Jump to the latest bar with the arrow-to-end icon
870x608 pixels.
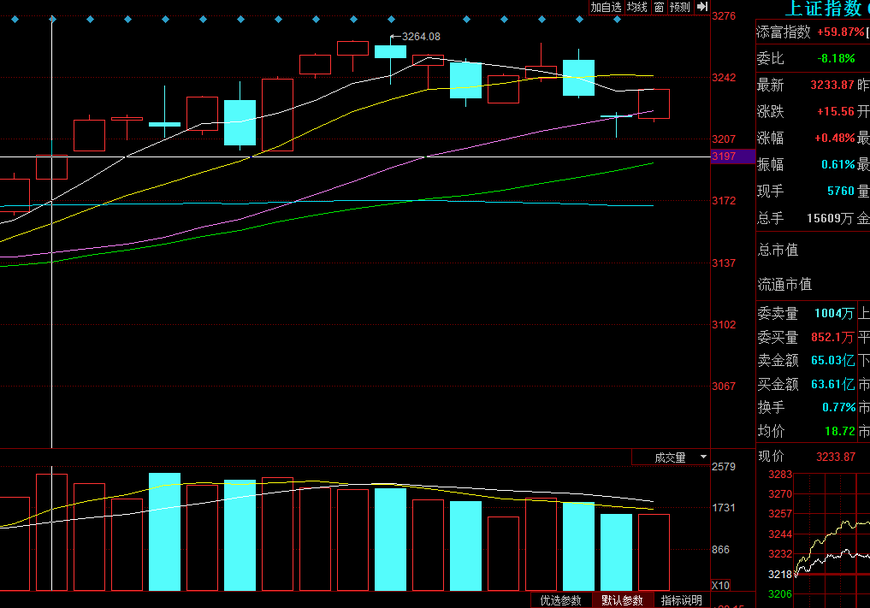(702, 7)
